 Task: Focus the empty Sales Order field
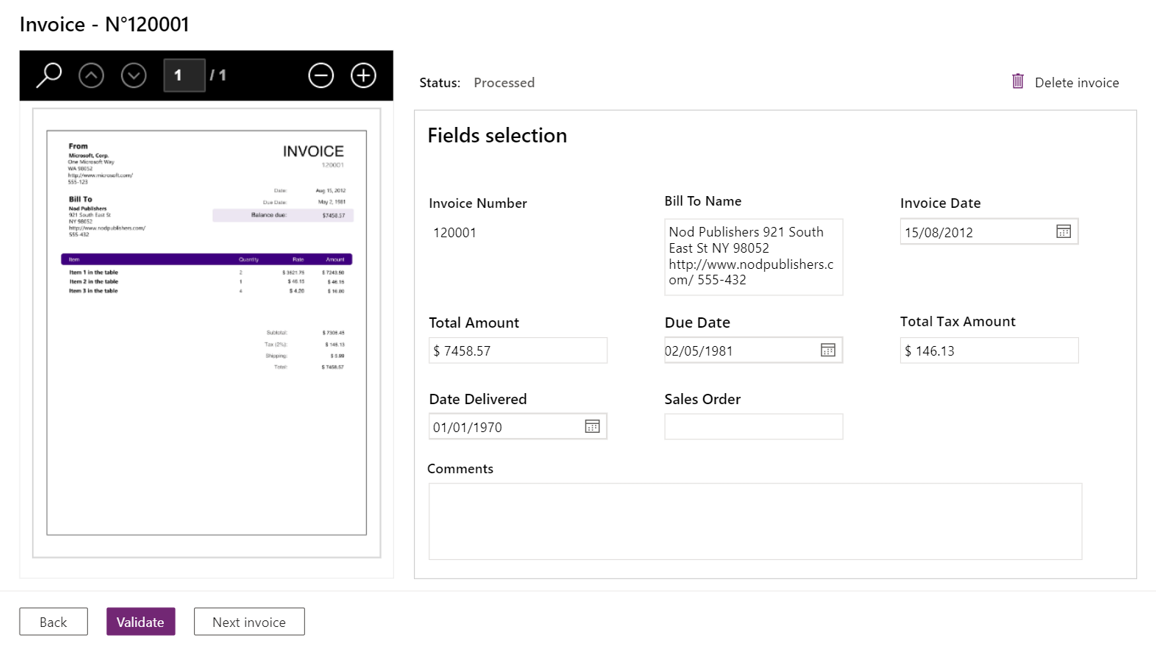coord(753,427)
